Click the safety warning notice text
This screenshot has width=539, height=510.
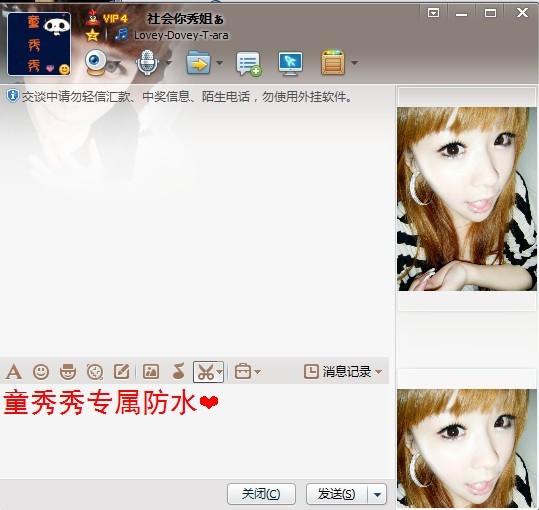click(x=188, y=97)
